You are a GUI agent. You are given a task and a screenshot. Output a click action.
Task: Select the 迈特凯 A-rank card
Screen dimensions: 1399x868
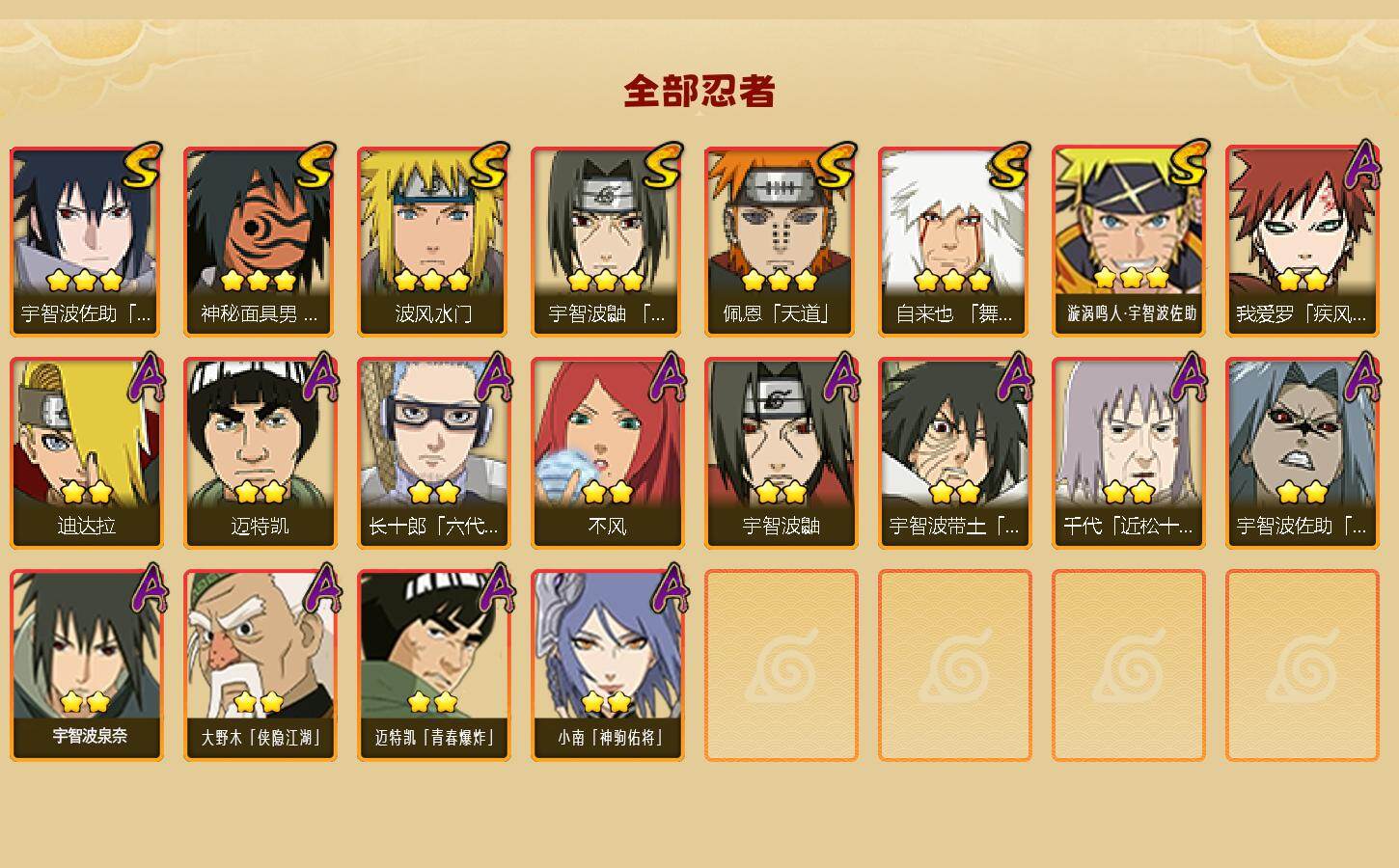[260, 453]
